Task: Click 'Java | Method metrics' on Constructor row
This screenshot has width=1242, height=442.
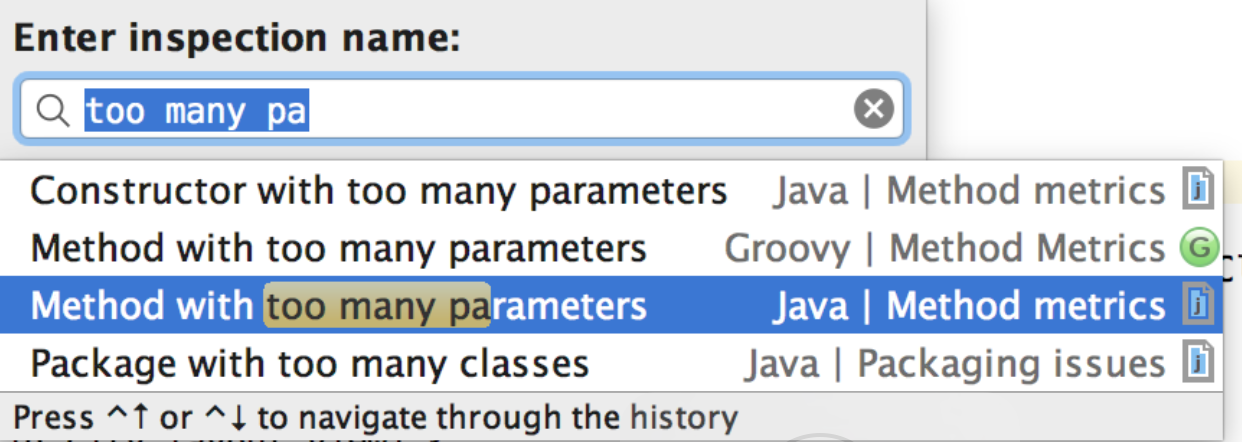Action: tap(969, 190)
